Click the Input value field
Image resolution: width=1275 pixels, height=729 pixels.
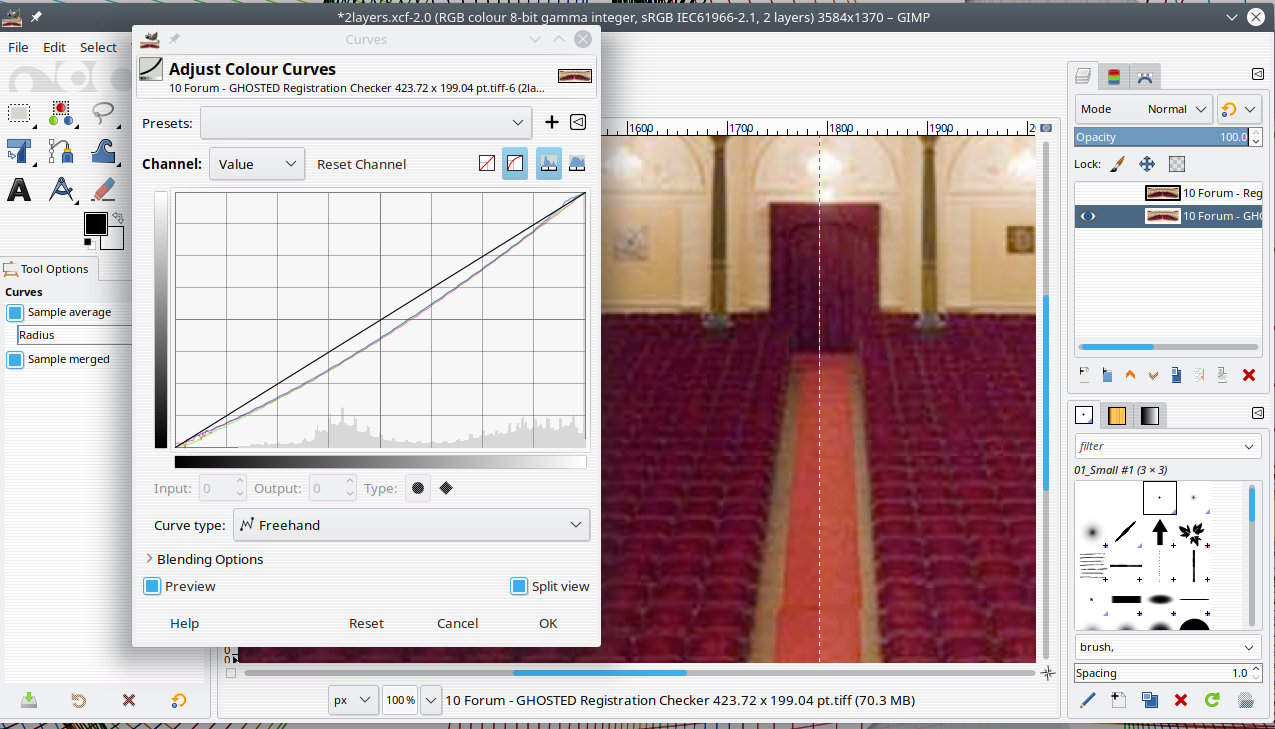coord(217,488)
